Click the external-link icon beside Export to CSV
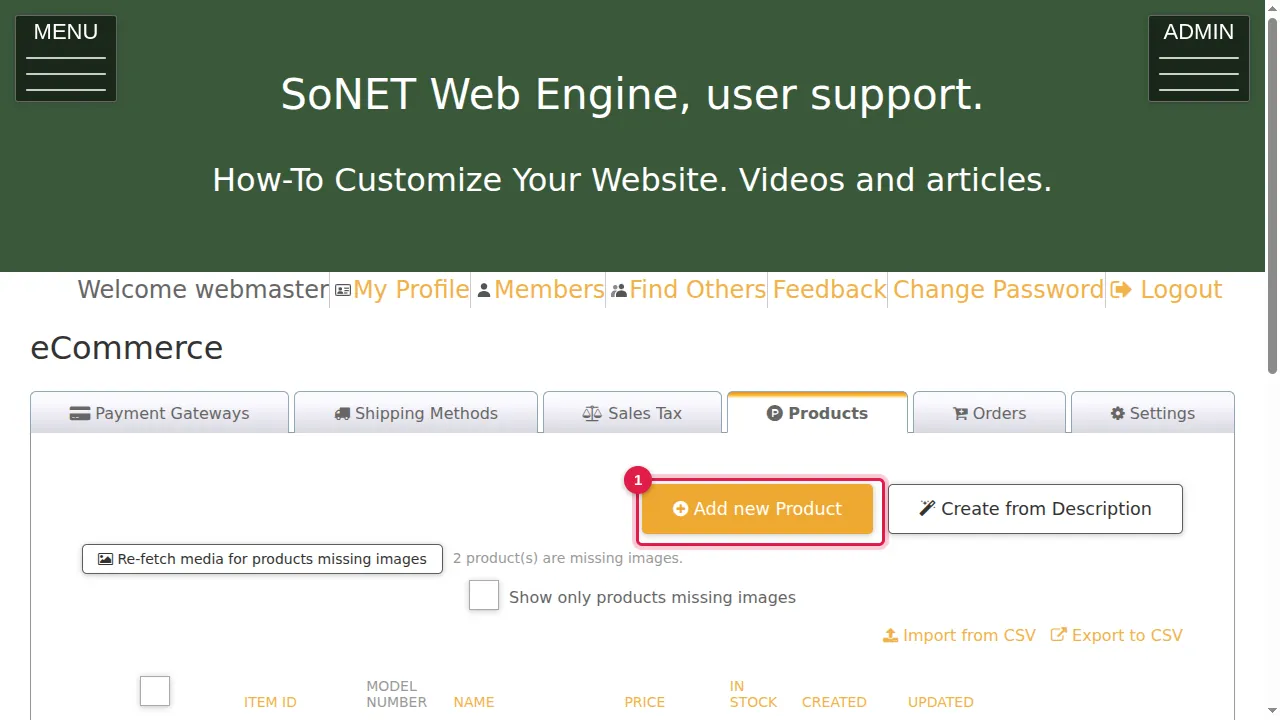Image resolution: width=1280 pixels, height=720 pixels. coord(1059,635)
